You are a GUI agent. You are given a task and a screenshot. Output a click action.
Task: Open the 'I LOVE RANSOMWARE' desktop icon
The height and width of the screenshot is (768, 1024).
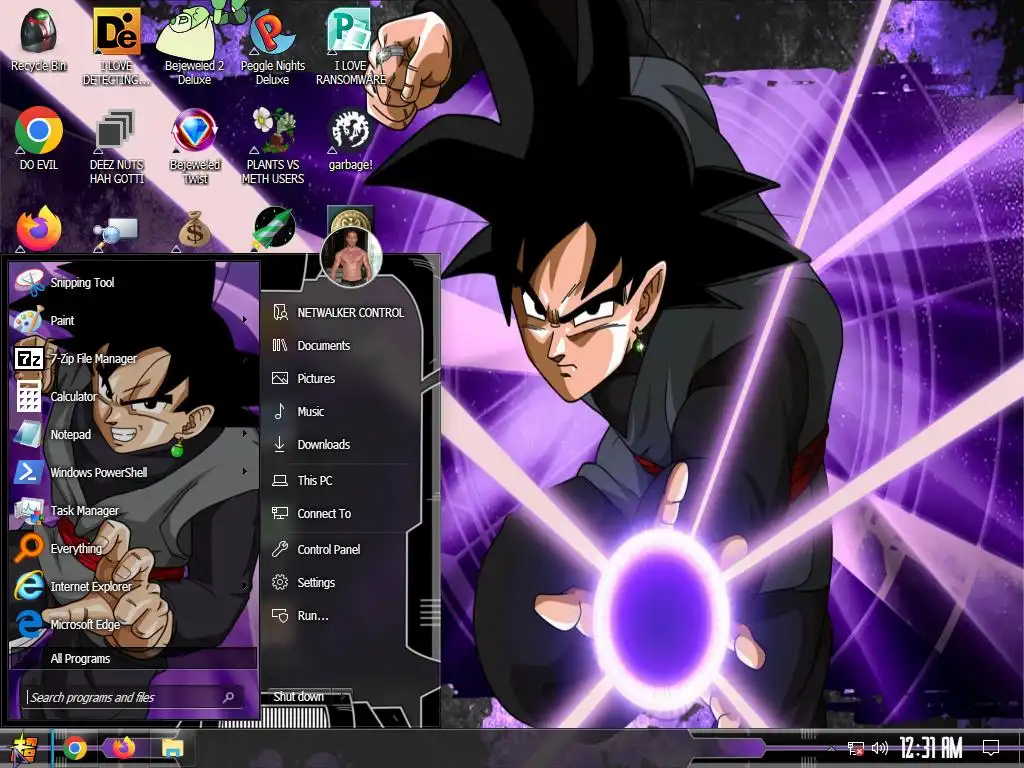coord(351,46)
